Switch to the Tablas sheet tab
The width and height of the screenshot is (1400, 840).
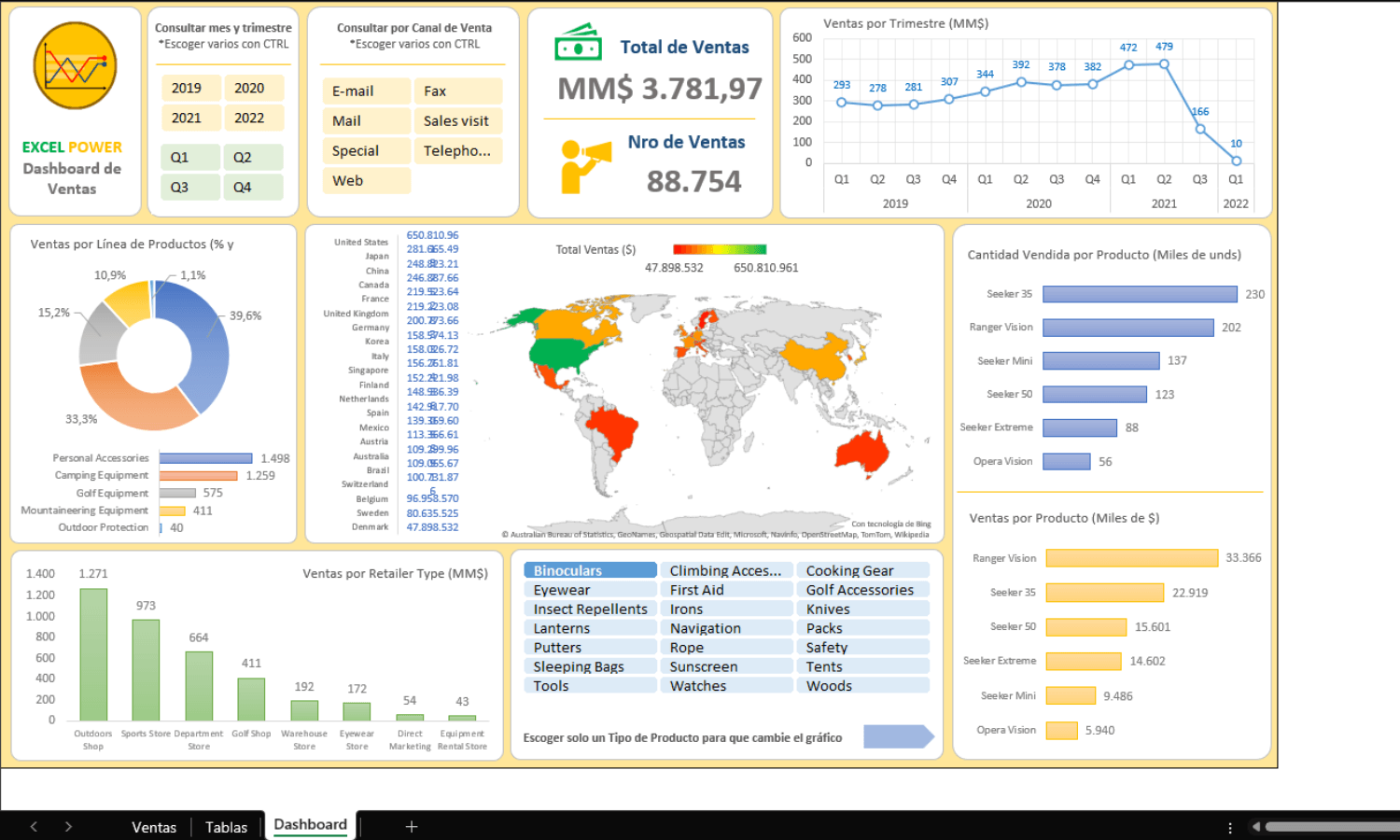click(x=226, y=827)
